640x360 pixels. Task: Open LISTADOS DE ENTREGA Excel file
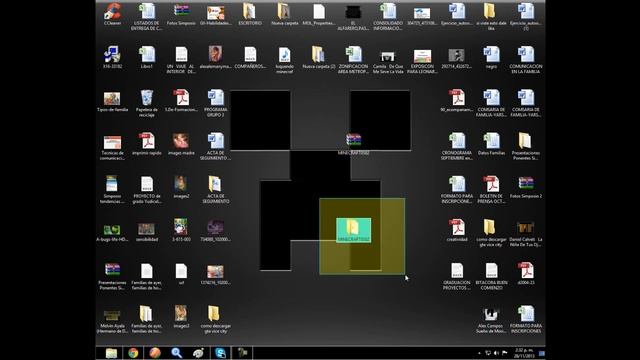(147, 17)
